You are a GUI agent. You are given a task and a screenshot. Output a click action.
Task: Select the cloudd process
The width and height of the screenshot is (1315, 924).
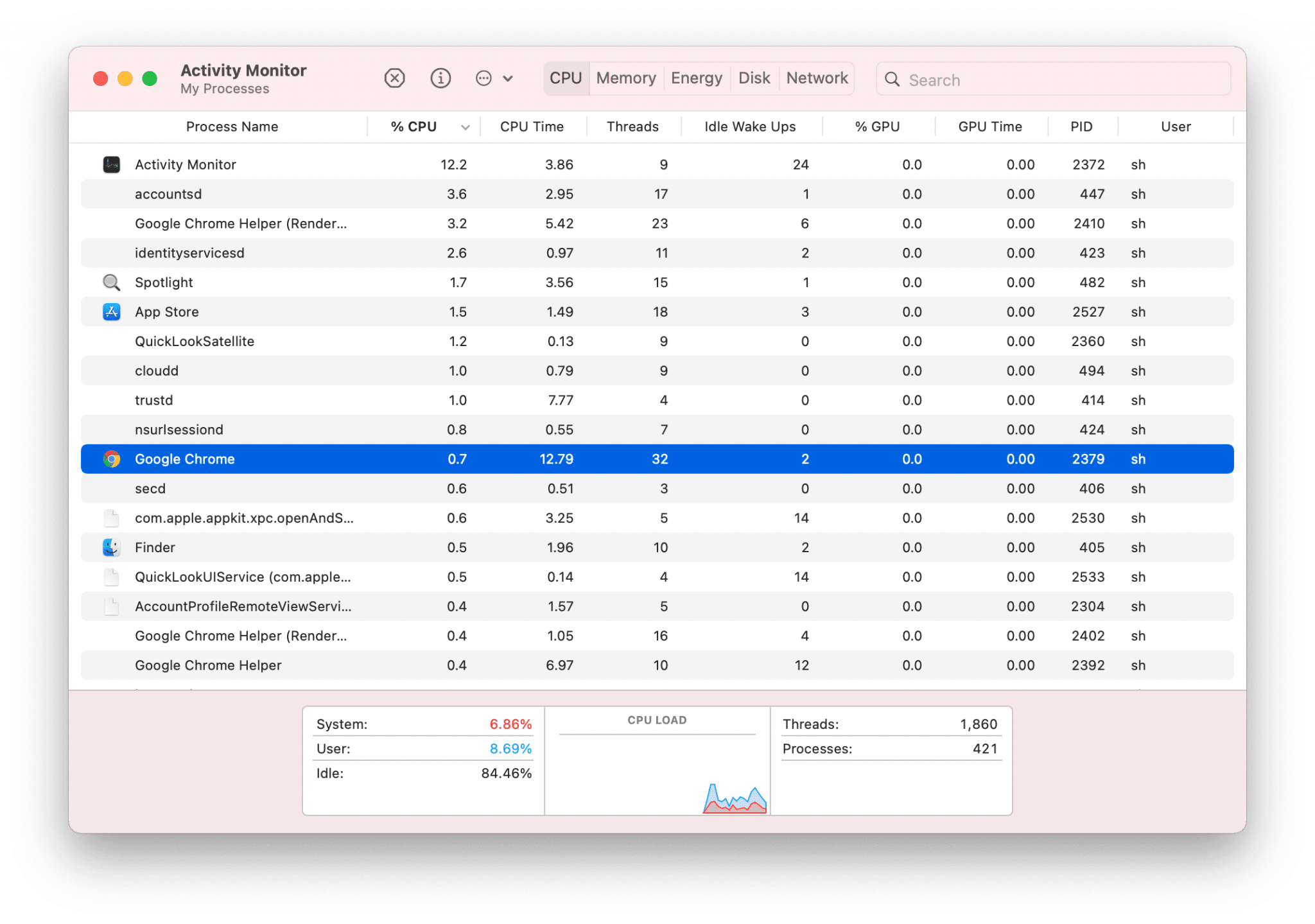657,370
